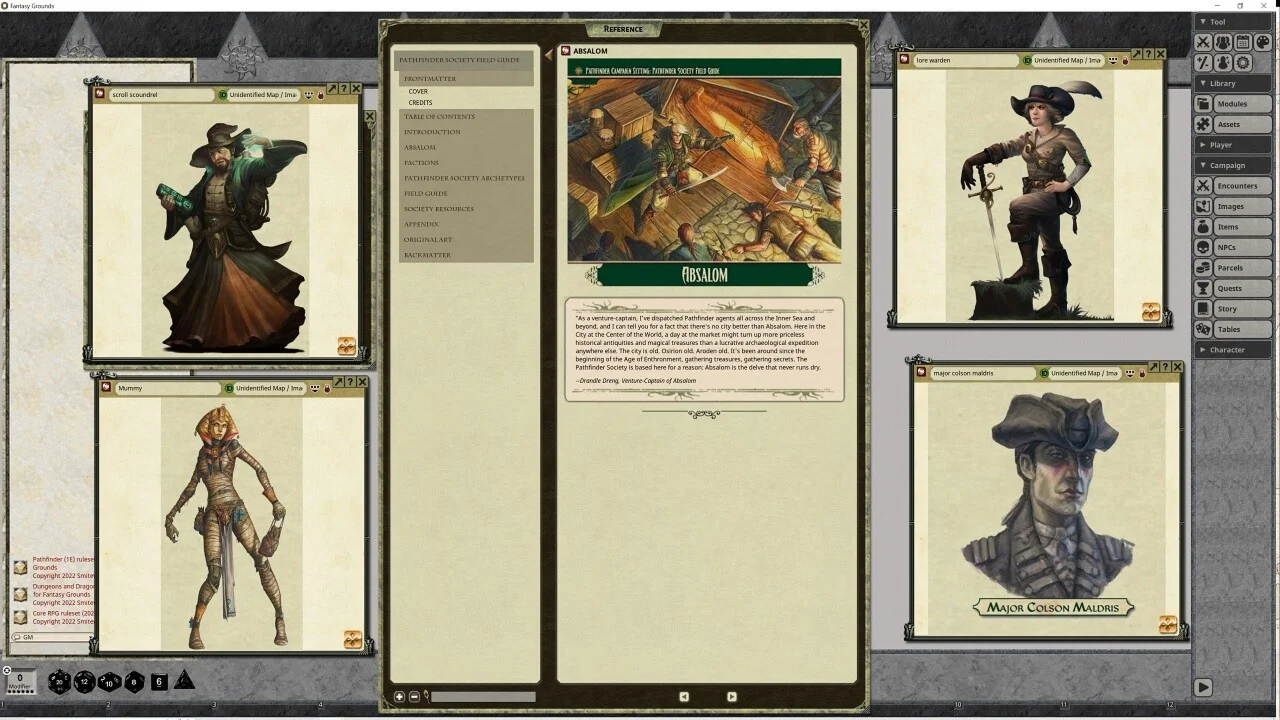Image resolution: width=1280 pixels, height=720 pixels.
Task: Open the modifiers plus-minus tool icon
Action: 1204,62
